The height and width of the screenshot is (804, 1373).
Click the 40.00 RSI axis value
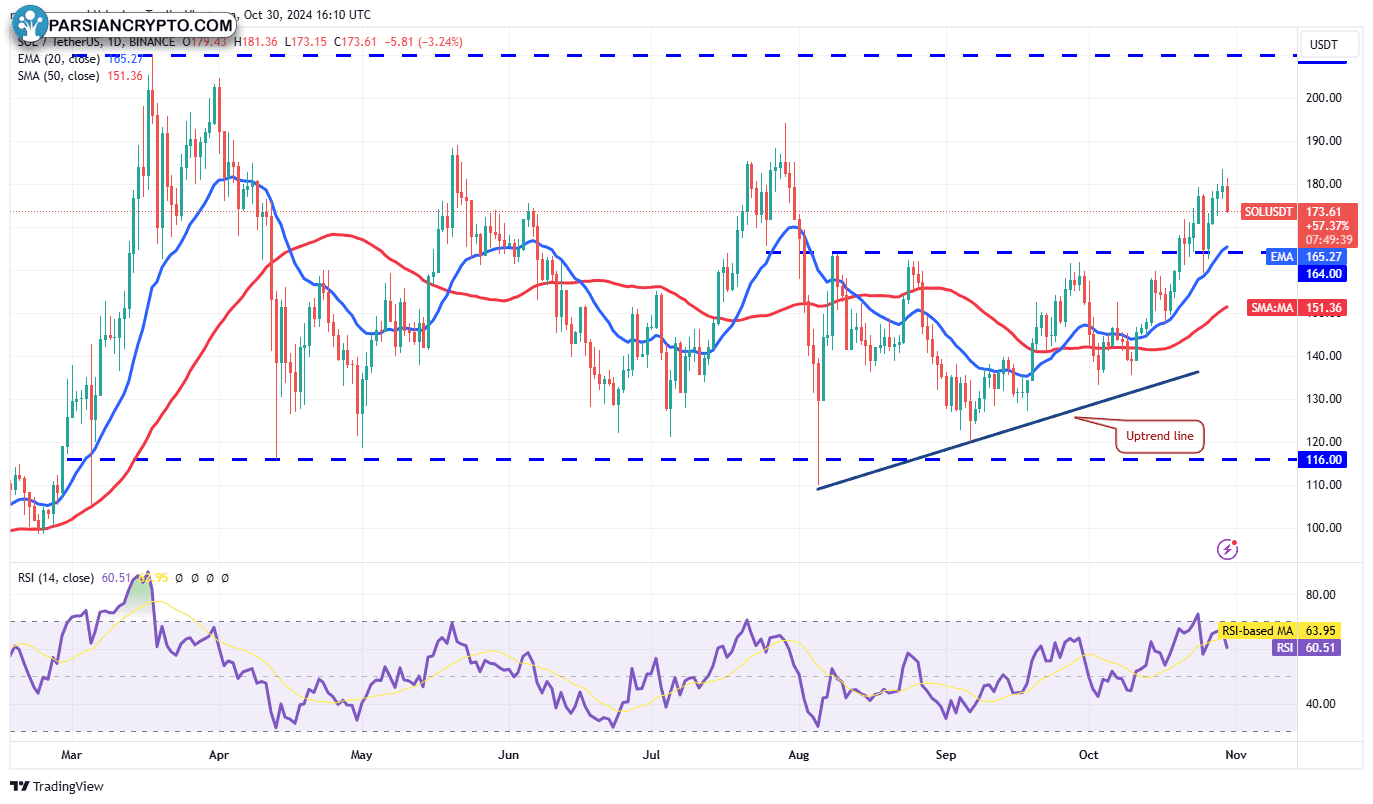coord(1320,703)
